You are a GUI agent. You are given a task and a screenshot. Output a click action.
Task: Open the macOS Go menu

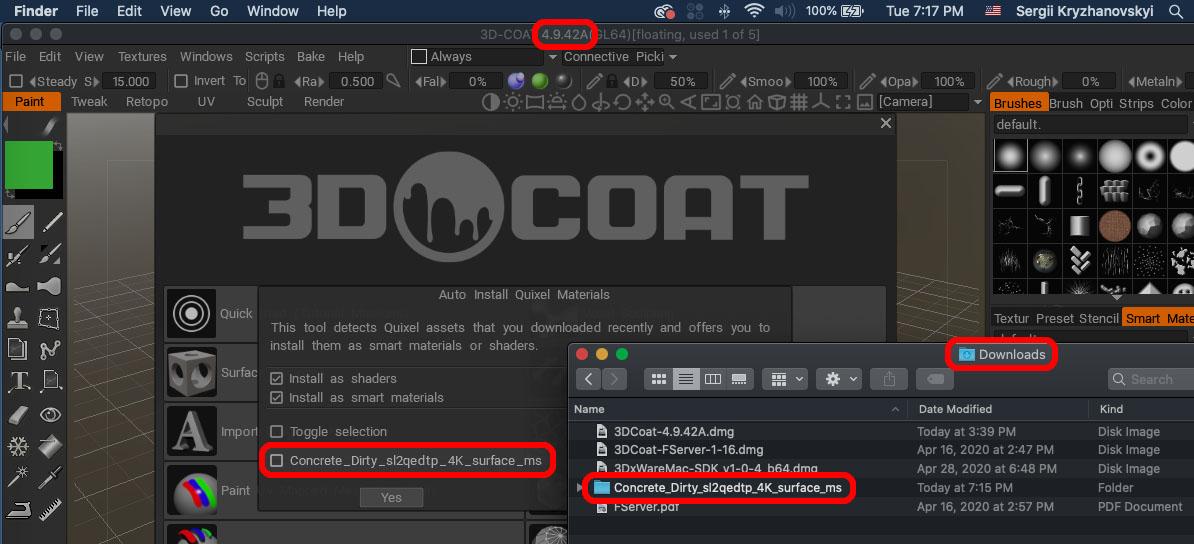click(219, 11)
